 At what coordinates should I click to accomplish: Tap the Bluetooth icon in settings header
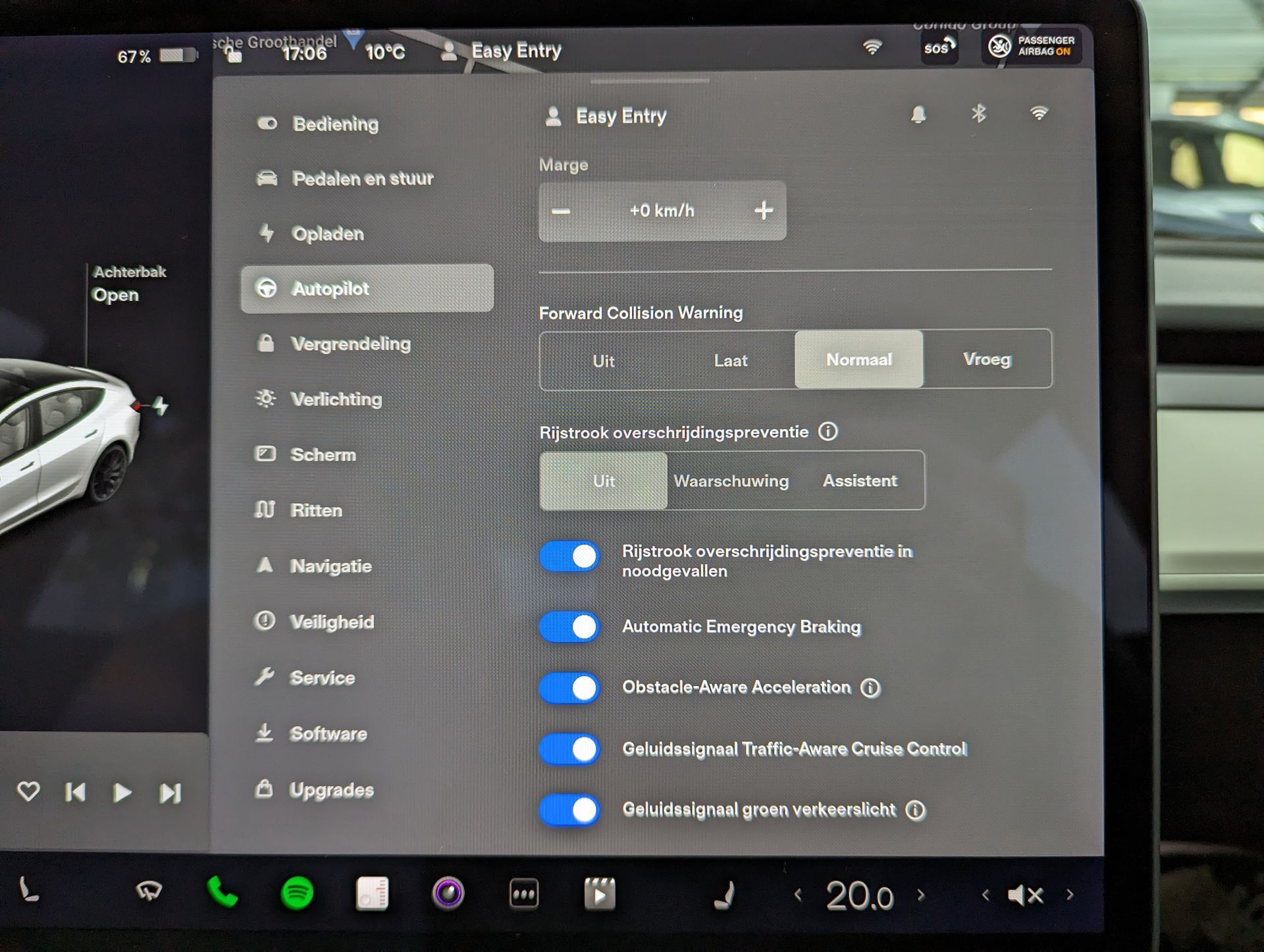coord(978,114)
